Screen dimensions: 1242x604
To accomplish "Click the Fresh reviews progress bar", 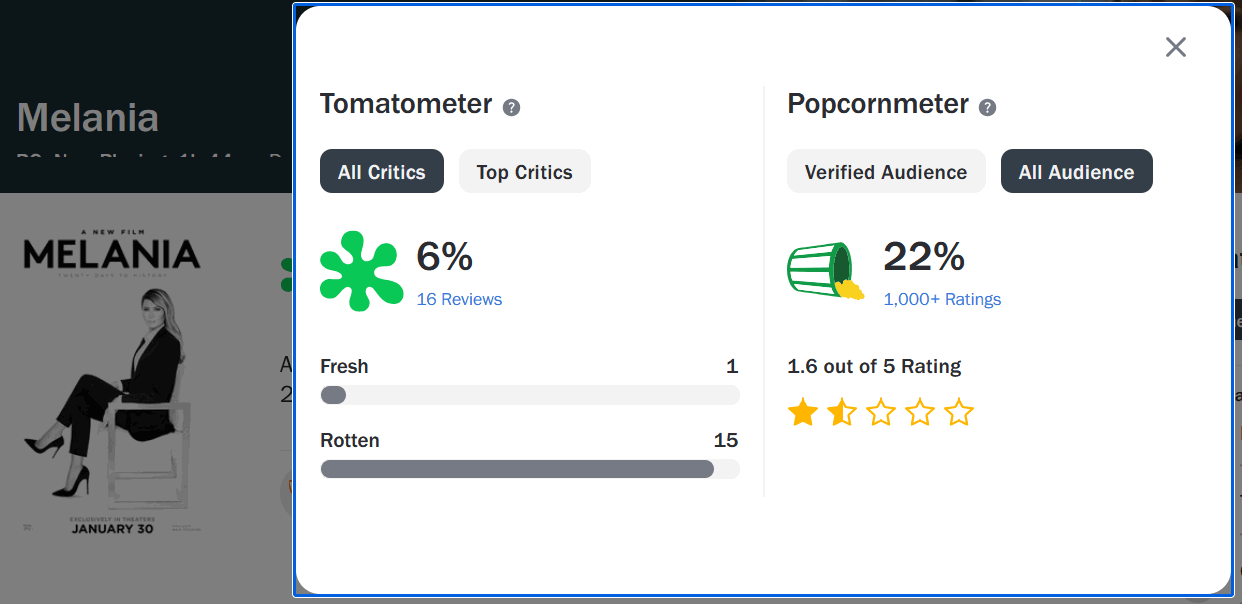I will (x=530, y=395).
